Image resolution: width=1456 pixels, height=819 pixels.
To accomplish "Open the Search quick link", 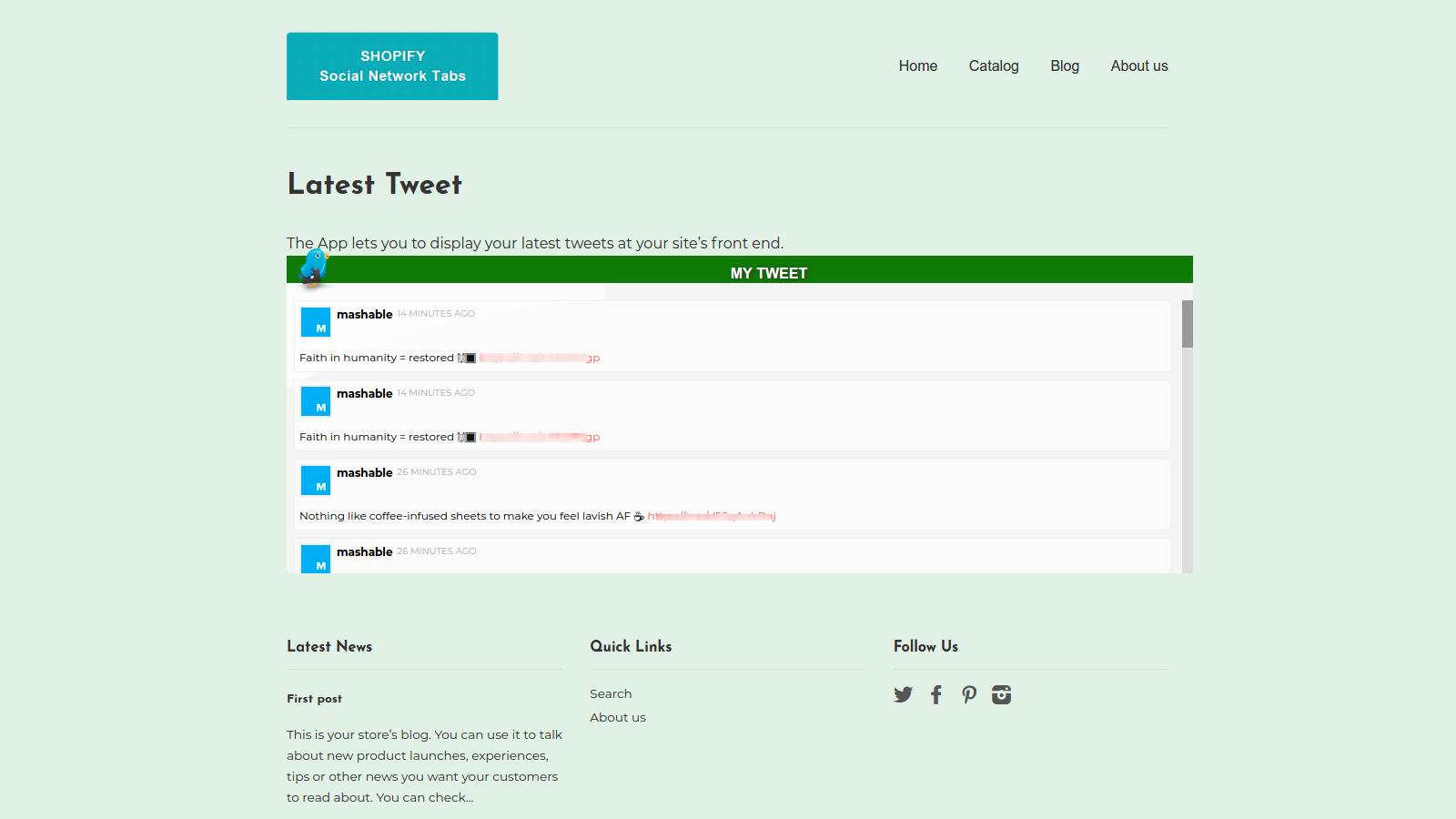I will (611, 693).
